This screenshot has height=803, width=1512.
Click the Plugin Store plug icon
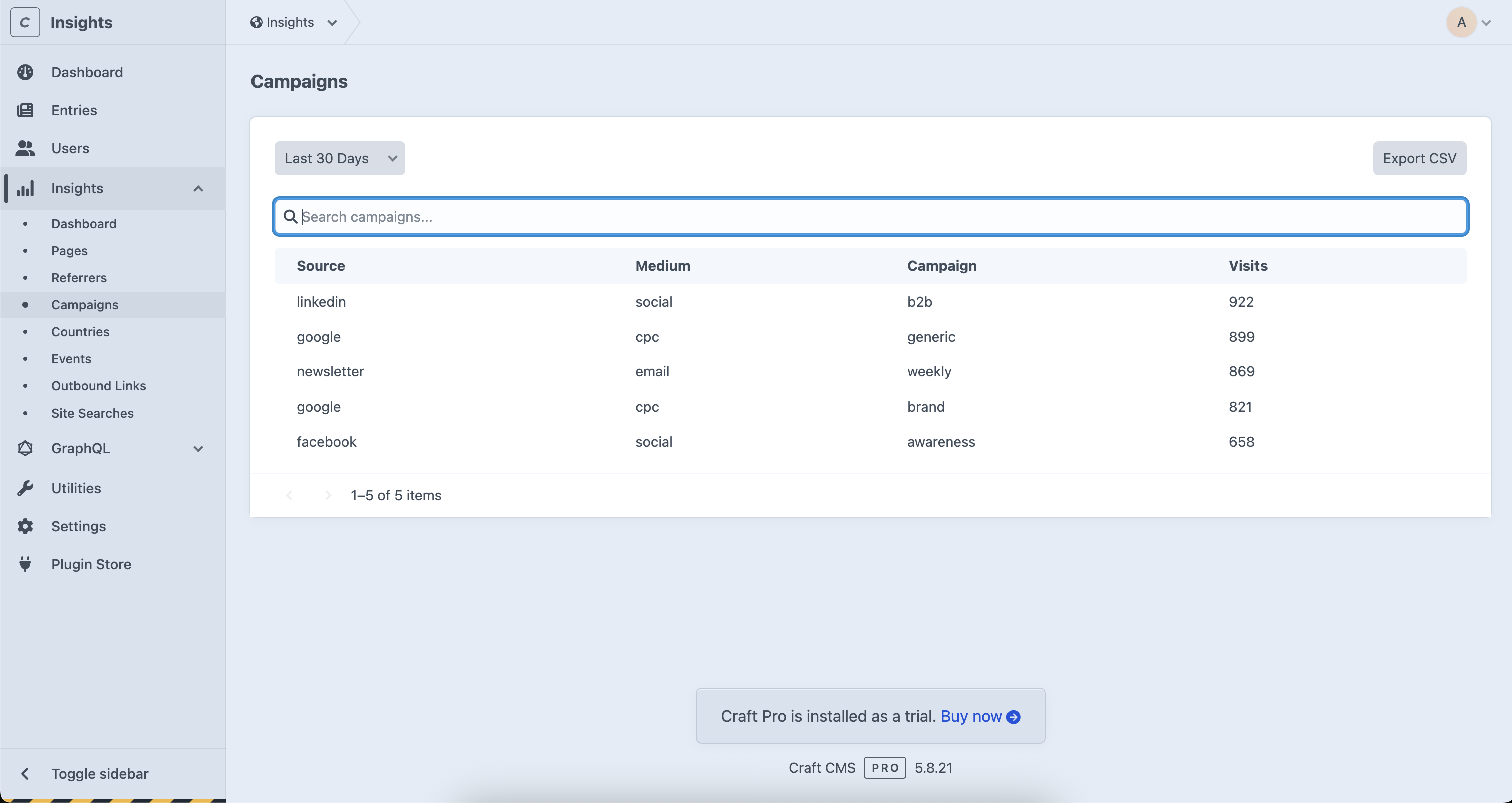(25, 564)
